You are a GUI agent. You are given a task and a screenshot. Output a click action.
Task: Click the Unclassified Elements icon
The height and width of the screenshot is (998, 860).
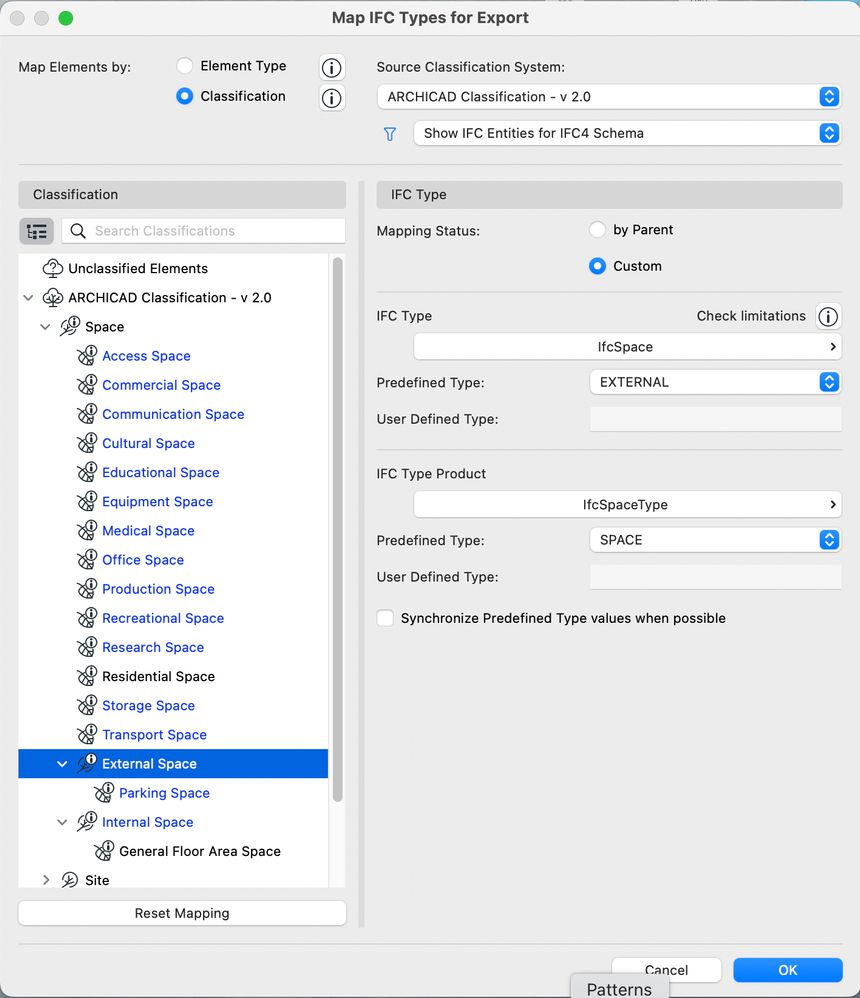[x=52, y=269]
